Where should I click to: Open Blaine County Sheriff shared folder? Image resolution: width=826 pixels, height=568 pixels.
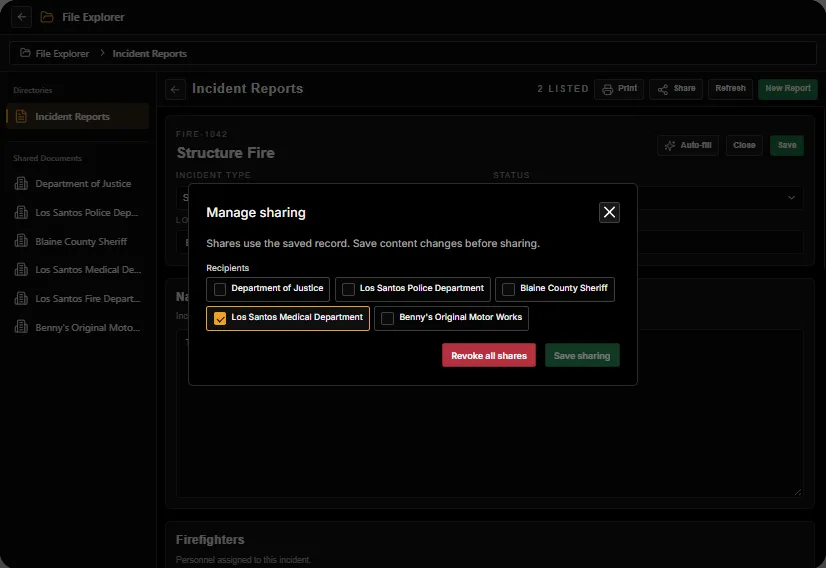(x=77, y=241)
